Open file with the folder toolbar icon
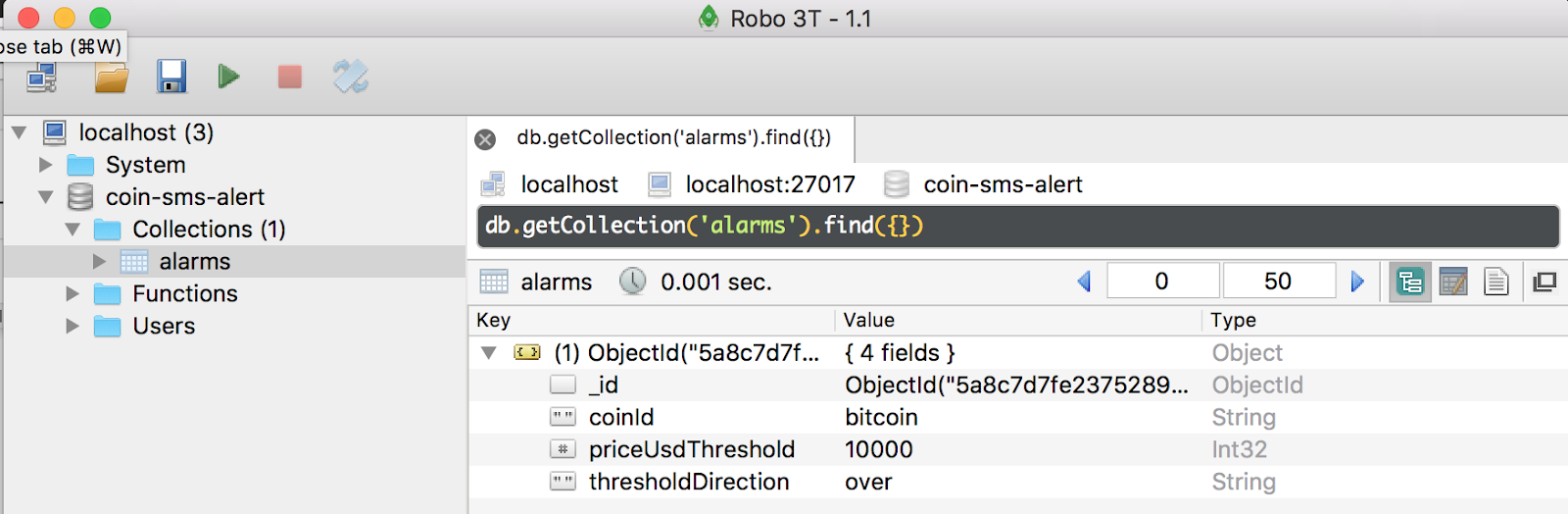Image resolution: width=1568 pixels, height=514 pixels. 111,77
